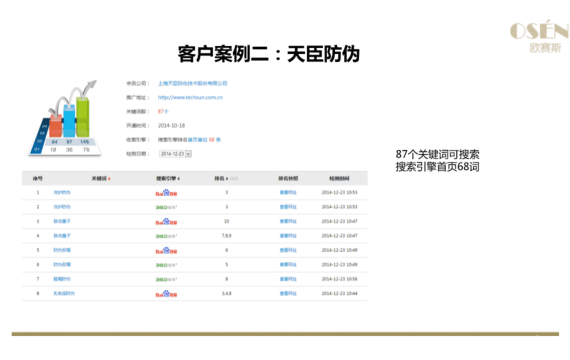Open the keyword link in row 5
The height and width of the screenshot is (360, 570).
coord(62,250)
